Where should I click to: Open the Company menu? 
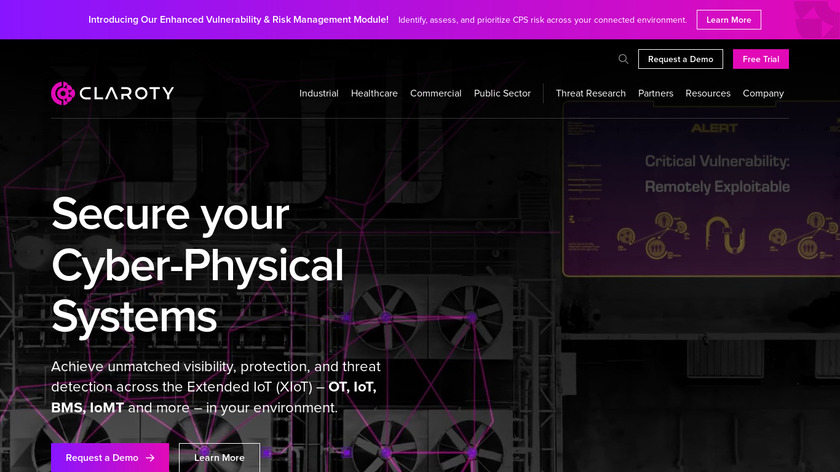[763, 93]
